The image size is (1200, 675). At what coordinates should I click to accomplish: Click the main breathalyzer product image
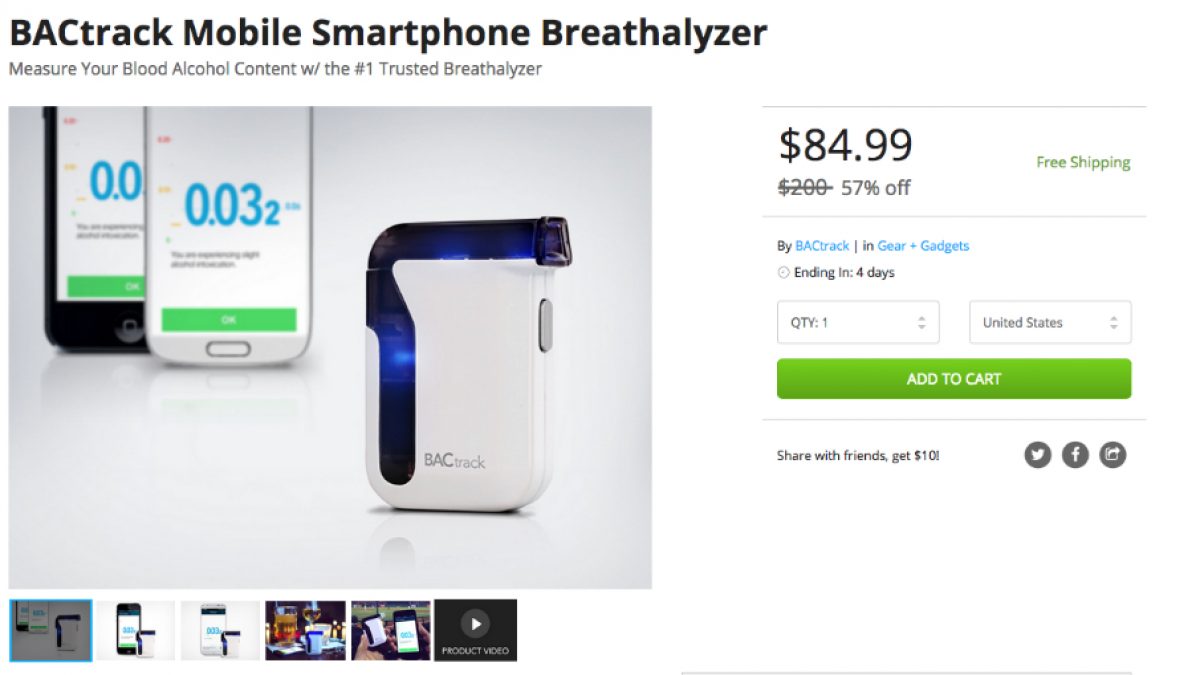pos(330,347)
